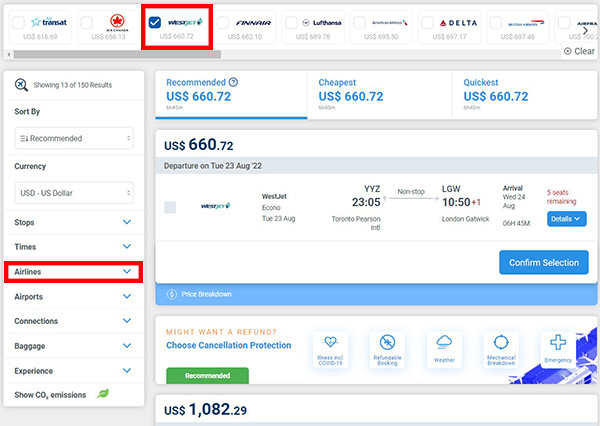Expand the Stops filter
Viewport: 600px width, 426px height.
pos(73,222)
